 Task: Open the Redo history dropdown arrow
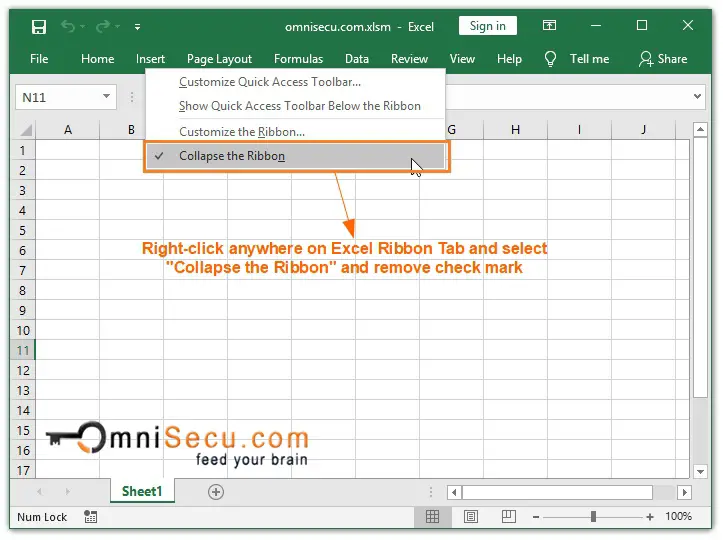coord(118,27)
